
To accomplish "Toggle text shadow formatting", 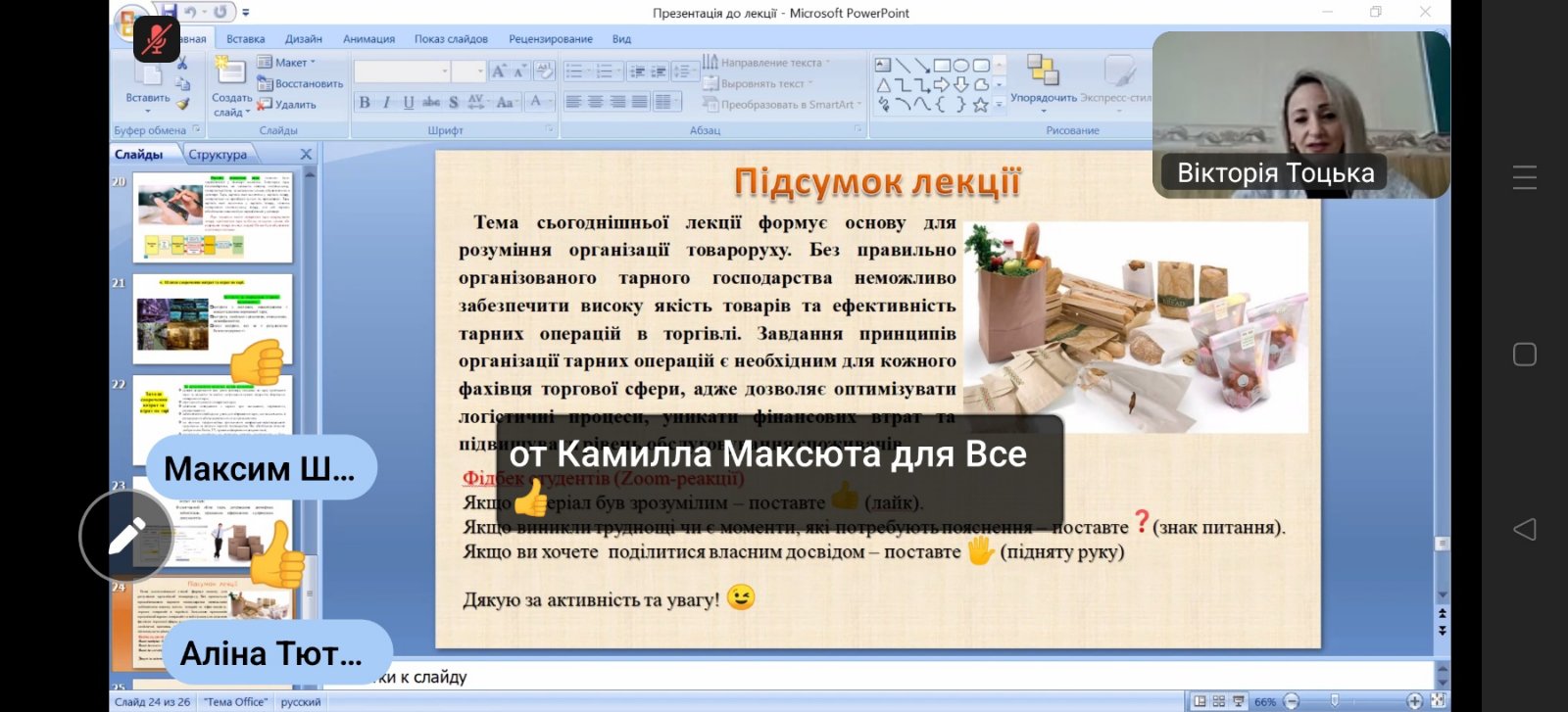I will point(454,102).
